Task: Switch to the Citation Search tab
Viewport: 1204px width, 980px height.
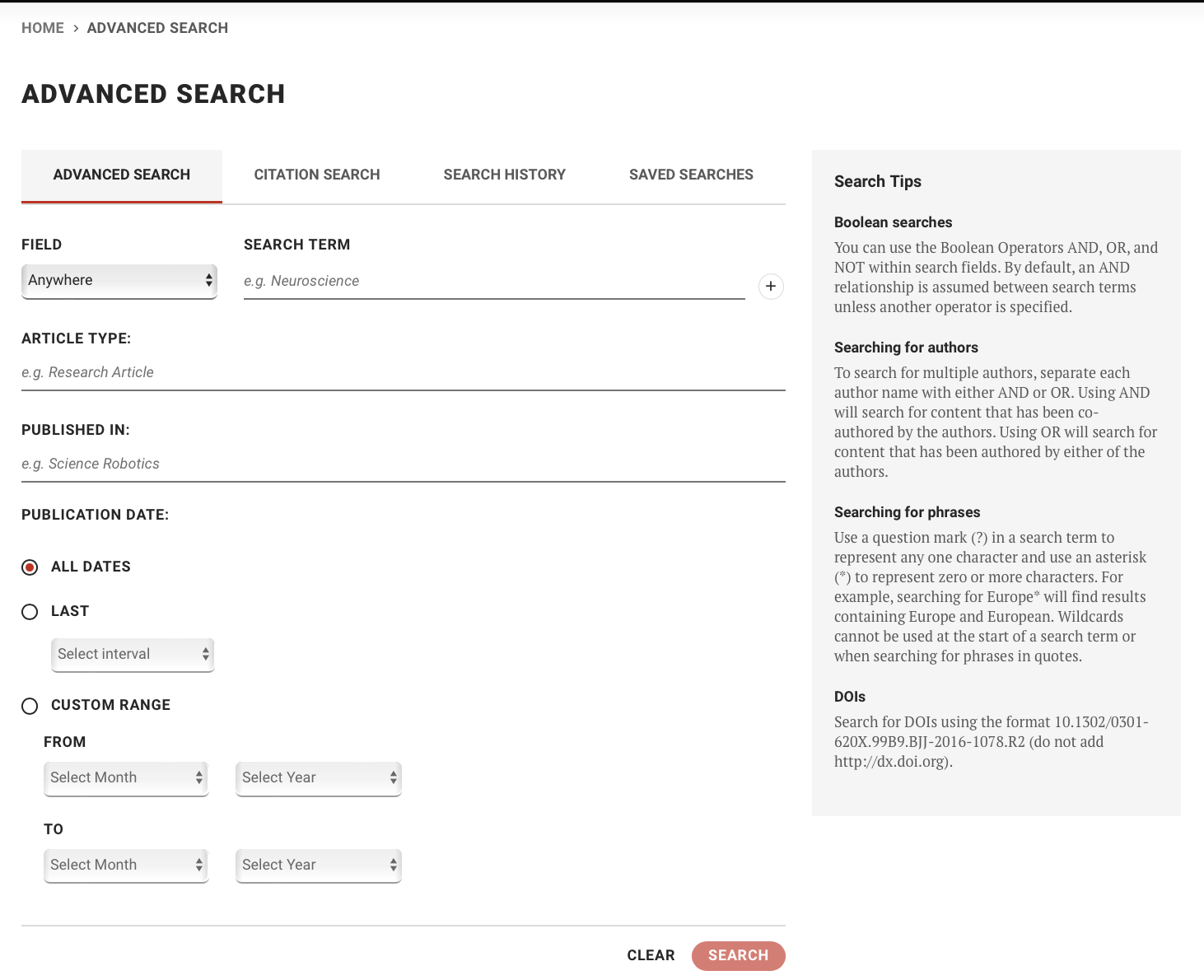Action: coord(317,175)
